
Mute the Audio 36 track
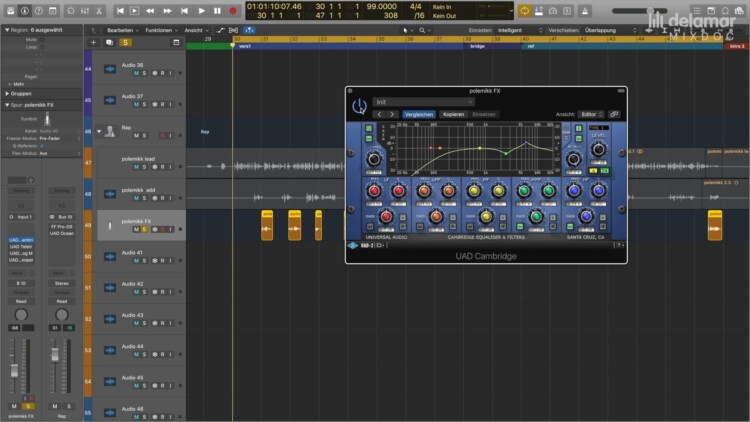tap(136, 73)
